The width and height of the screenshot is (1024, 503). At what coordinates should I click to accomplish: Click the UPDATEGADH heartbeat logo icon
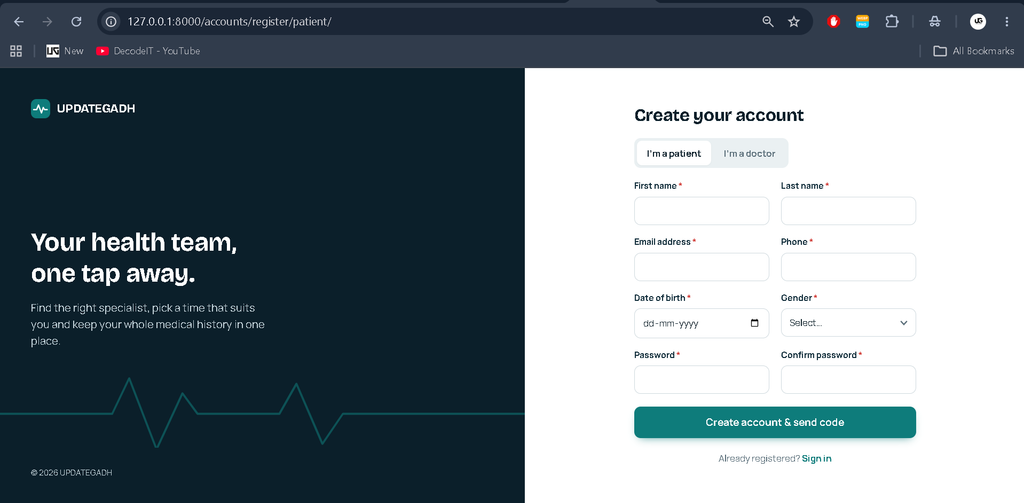click(40, 108)
